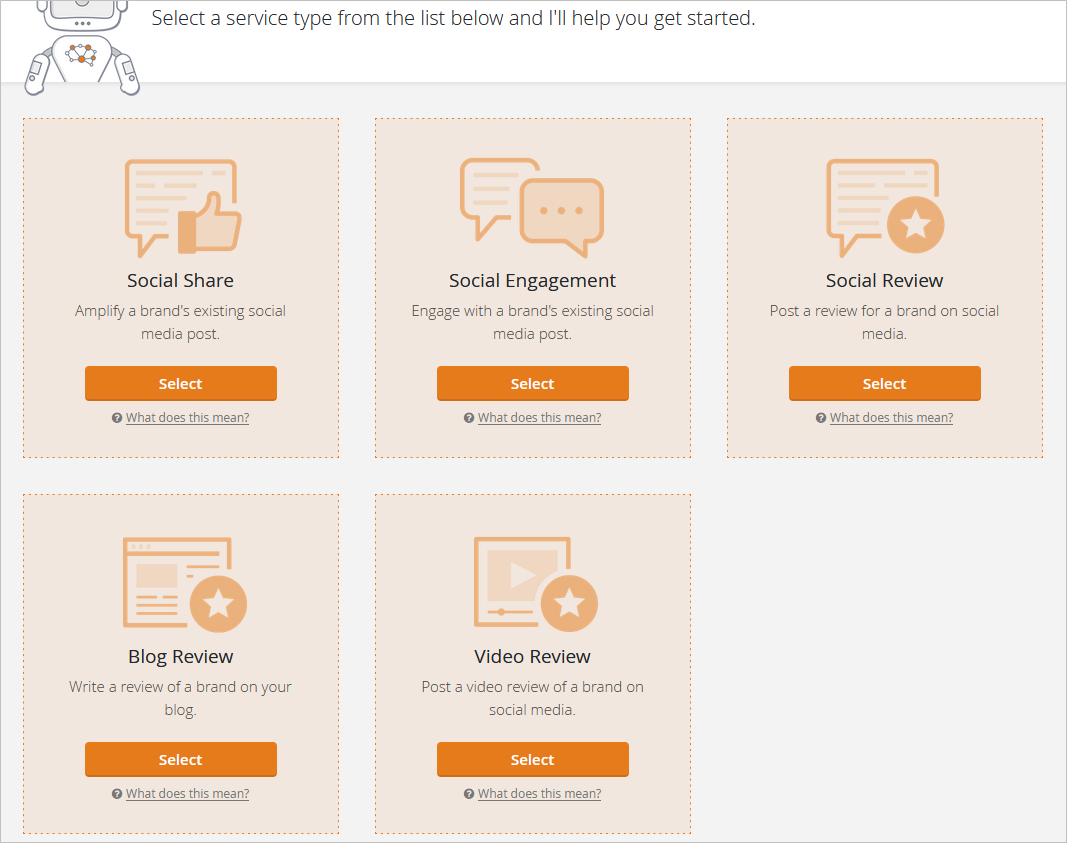Click the 'Video Review' card title

tap(532, 657)
